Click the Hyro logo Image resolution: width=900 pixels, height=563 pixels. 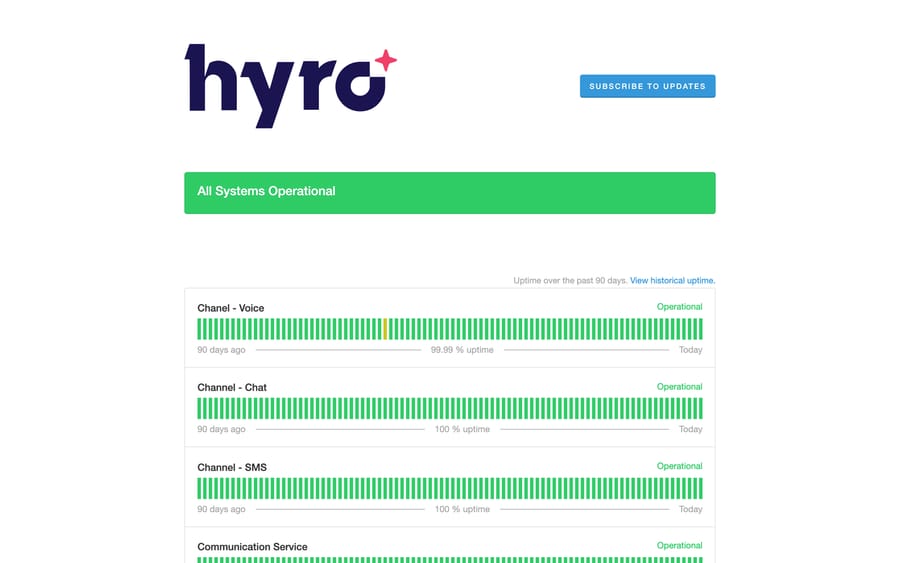[290, 86]
